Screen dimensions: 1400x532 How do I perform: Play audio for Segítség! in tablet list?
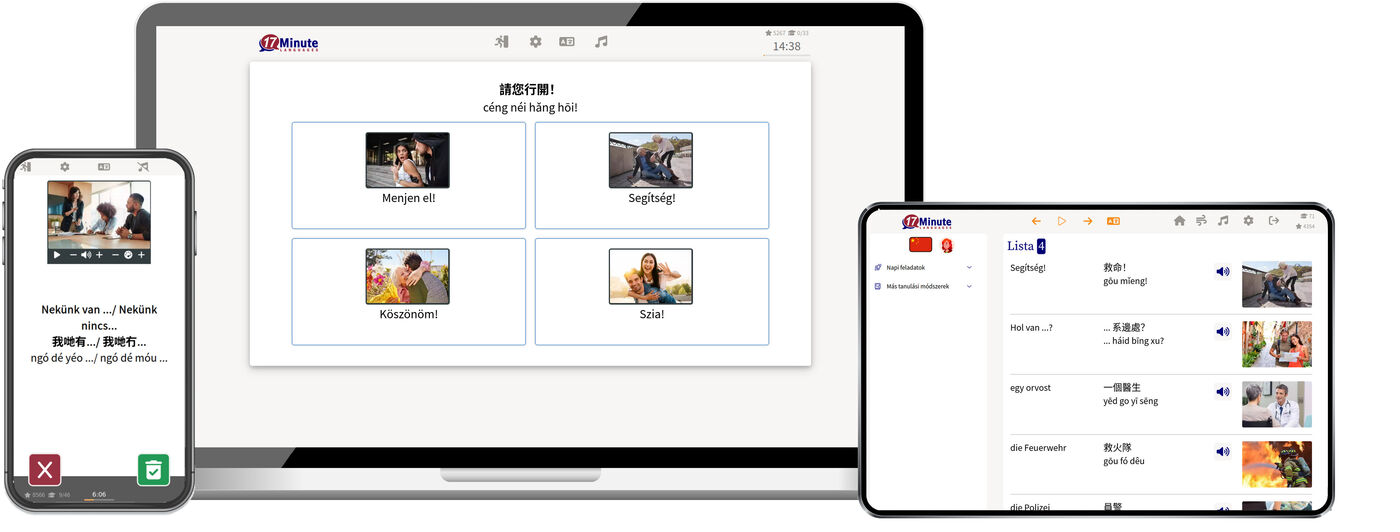[1222, 271]
